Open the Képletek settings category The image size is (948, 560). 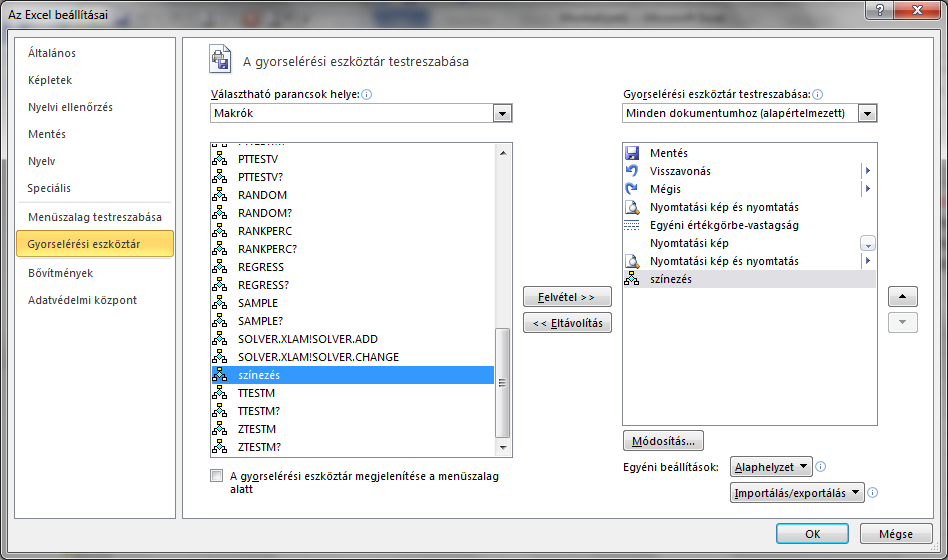coord(50,80)
